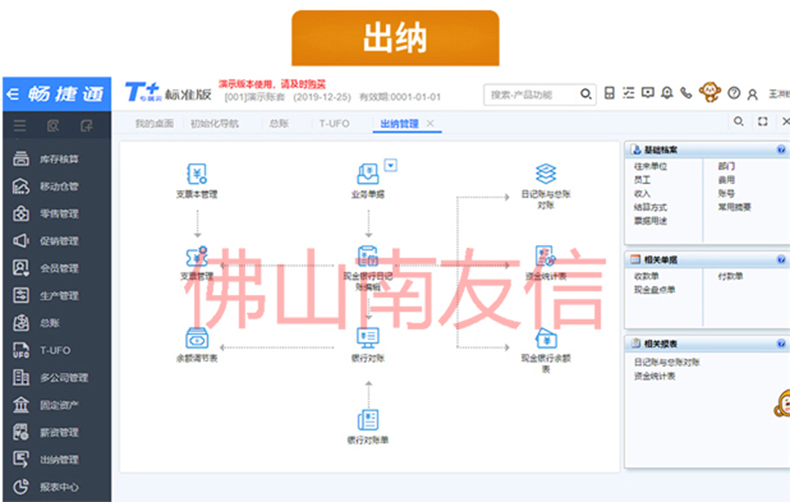This screenshot has width=790, height=502.
Task: Click the sidebar edit shortcut icon
Action: tap(87, 126)
